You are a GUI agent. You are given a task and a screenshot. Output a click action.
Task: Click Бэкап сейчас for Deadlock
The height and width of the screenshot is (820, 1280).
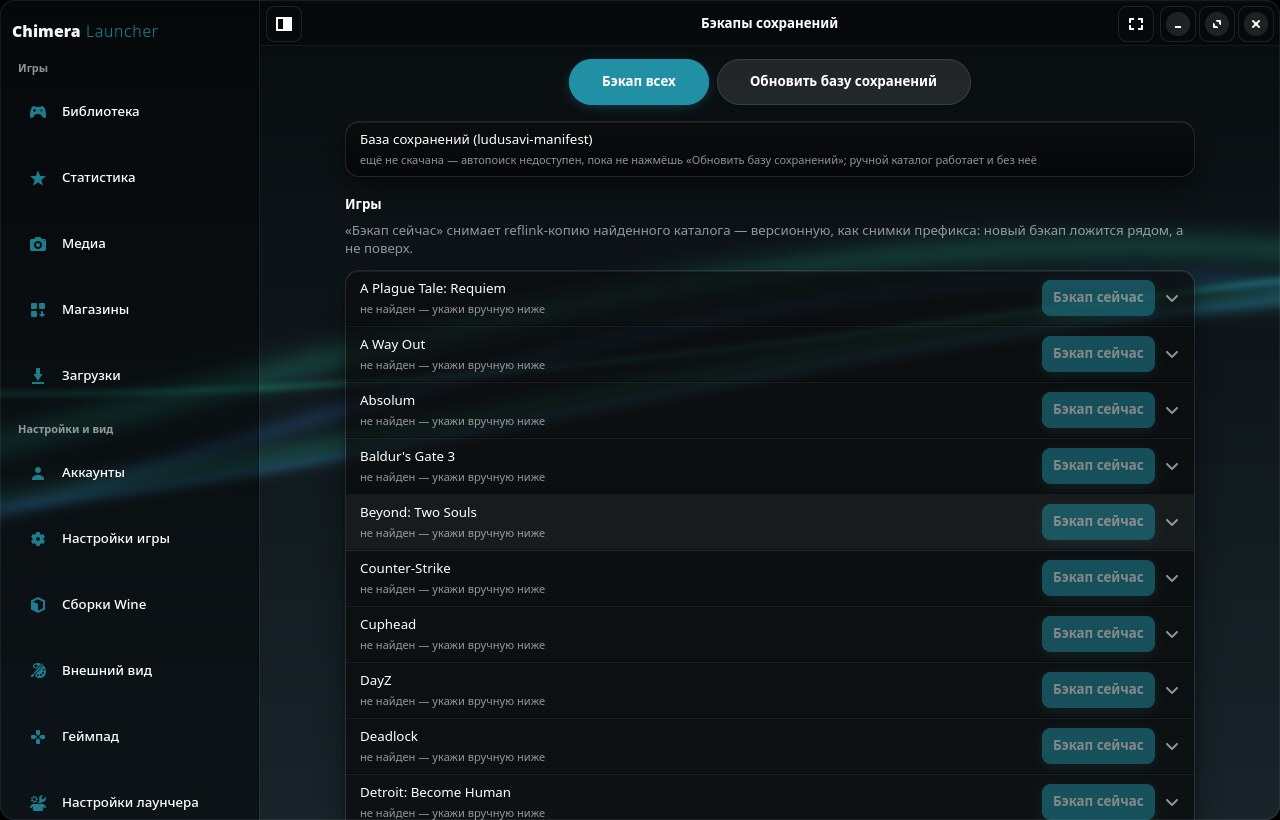click(x=1098, y=746)
